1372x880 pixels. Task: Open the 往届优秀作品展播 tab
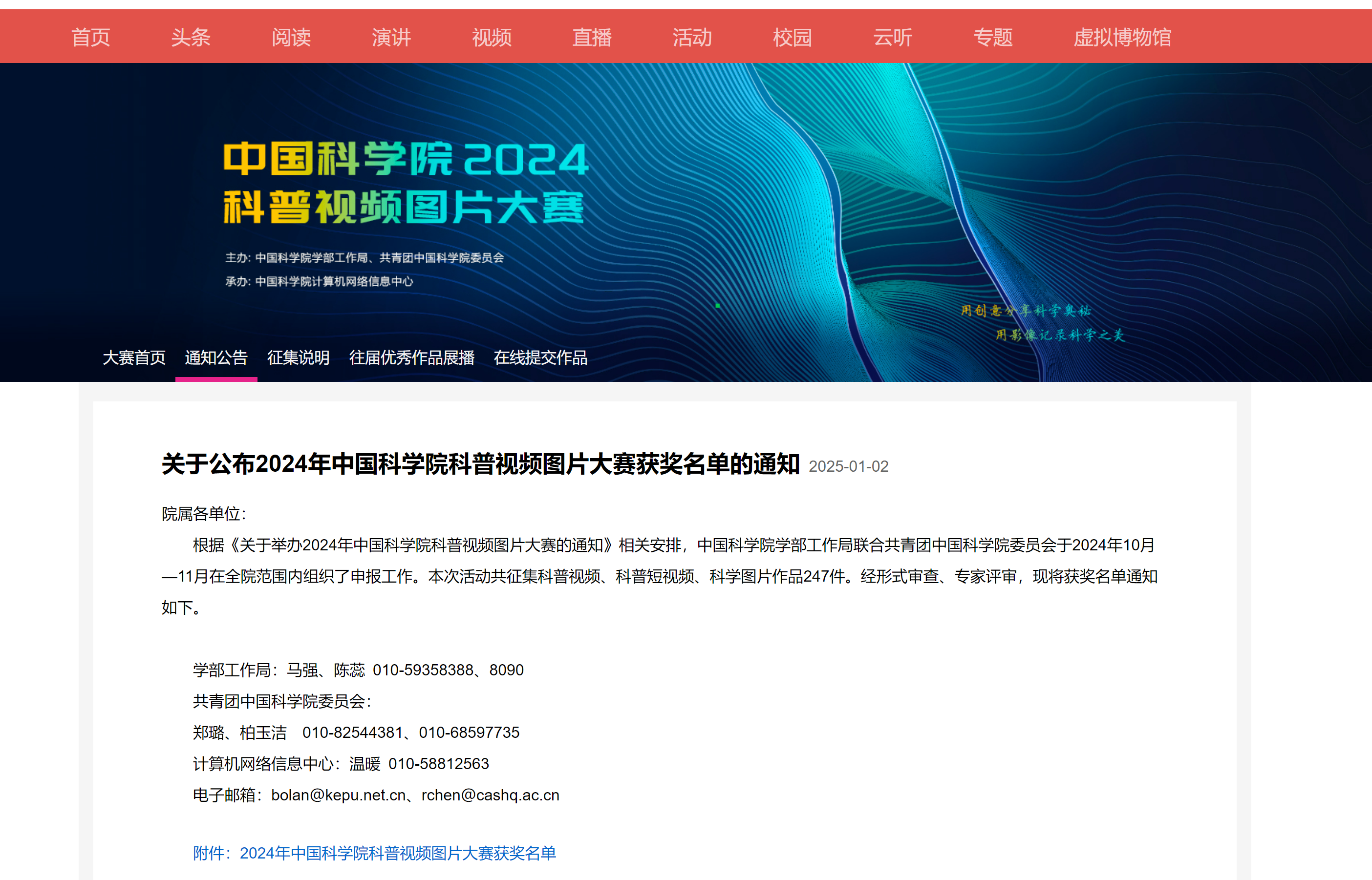[411, 358]
